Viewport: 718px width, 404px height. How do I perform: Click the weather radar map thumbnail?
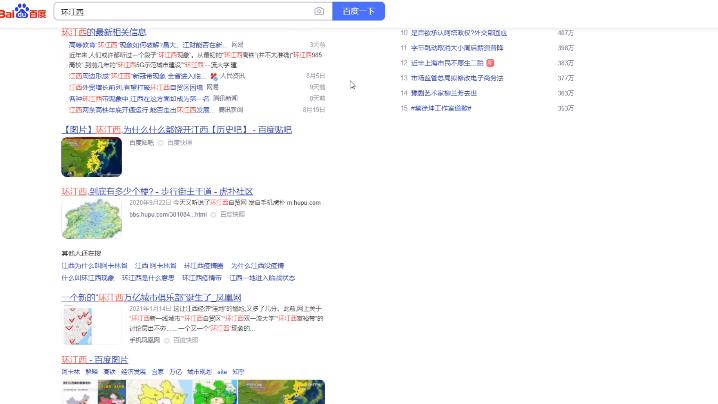pos(91,157)
